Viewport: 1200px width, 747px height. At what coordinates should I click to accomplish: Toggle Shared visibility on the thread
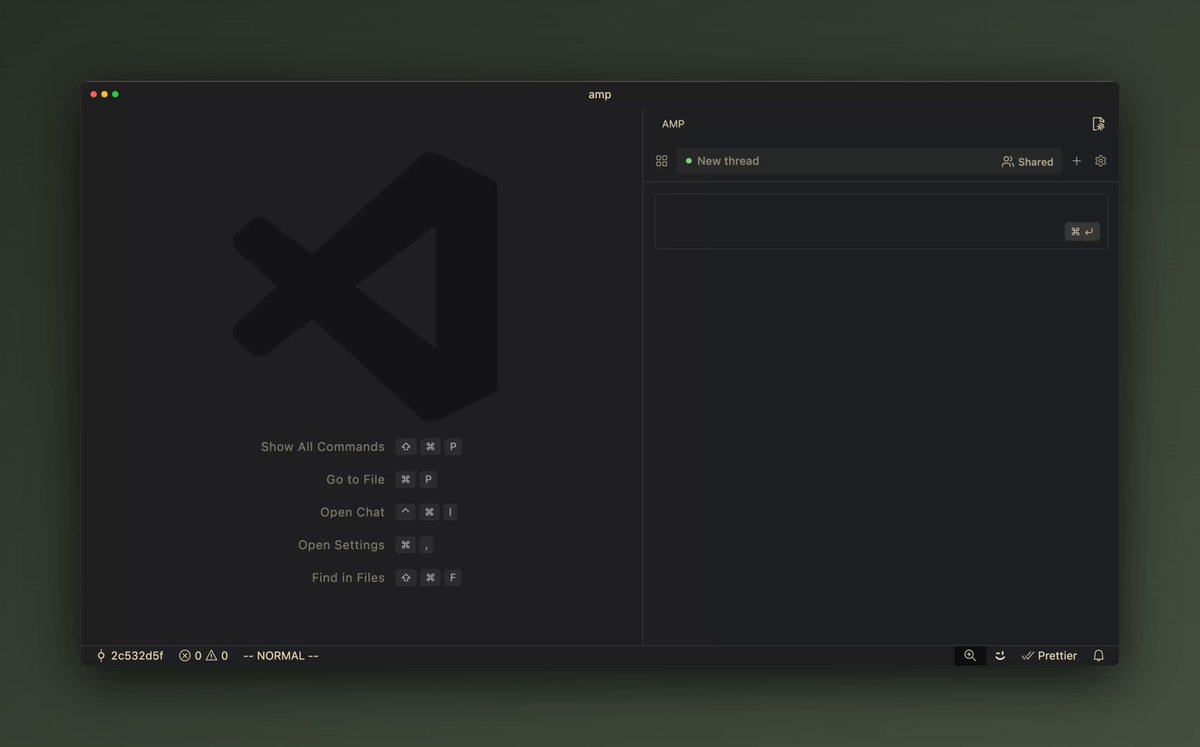1027,161
